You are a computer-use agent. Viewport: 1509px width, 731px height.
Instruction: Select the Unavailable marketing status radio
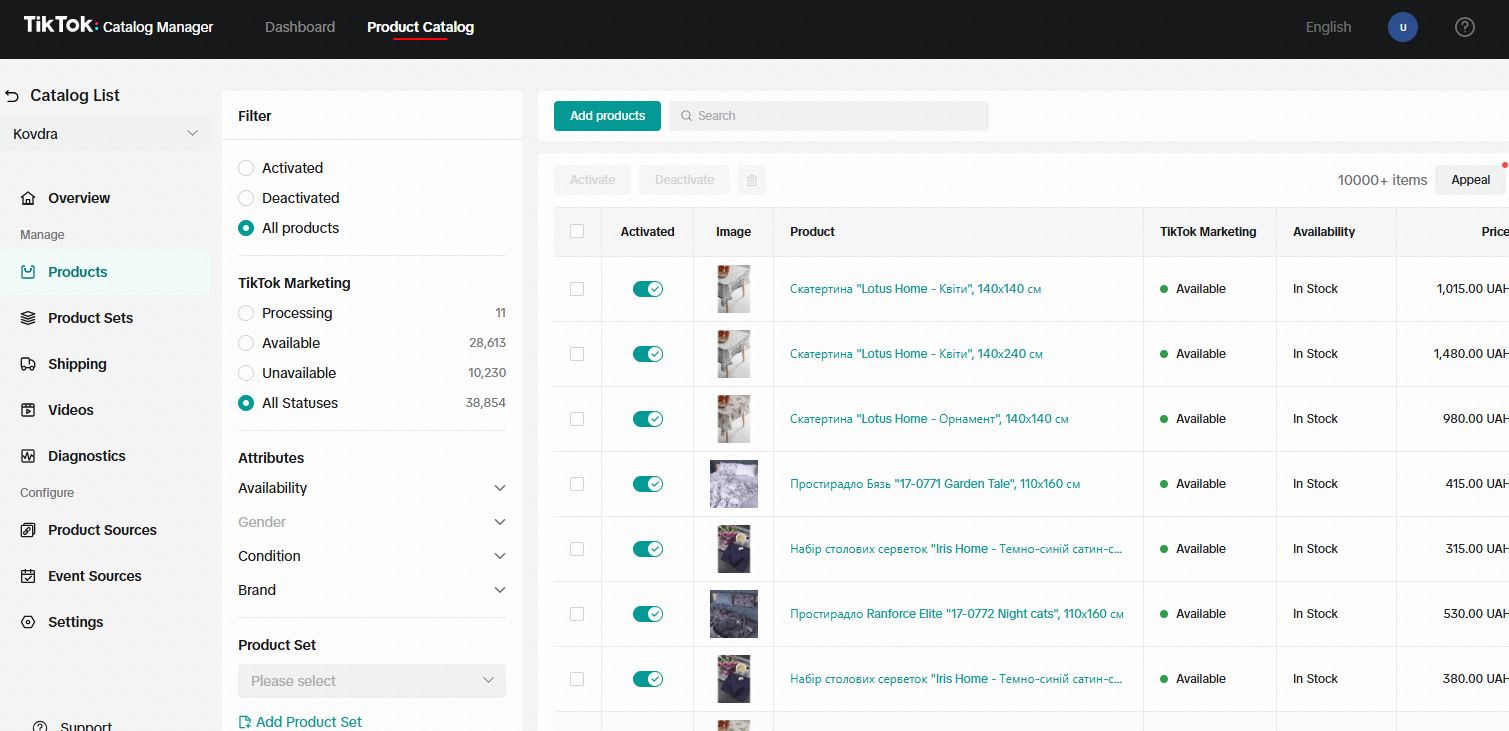click(246, 373)
